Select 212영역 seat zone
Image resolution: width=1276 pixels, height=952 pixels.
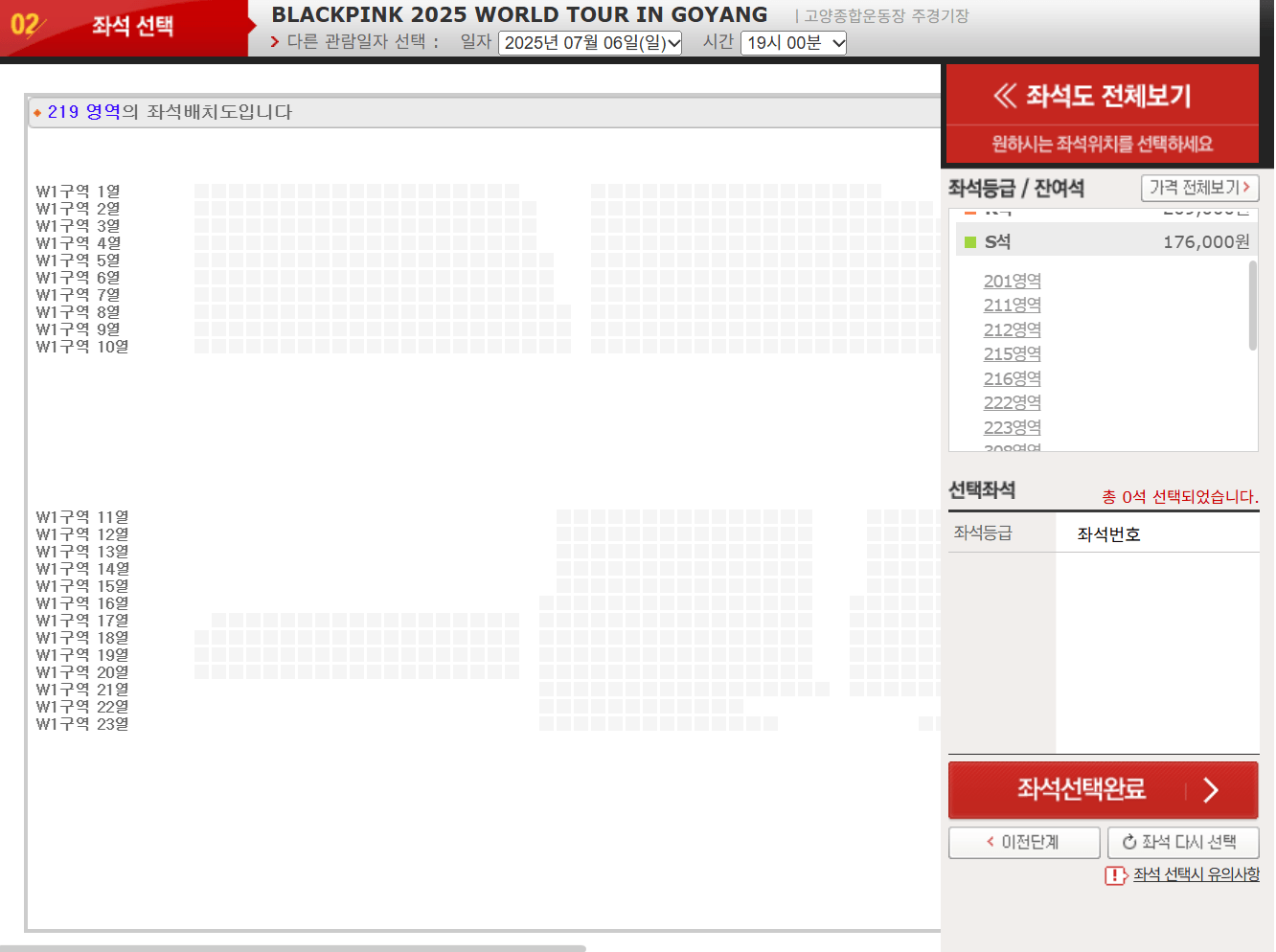1012,329
